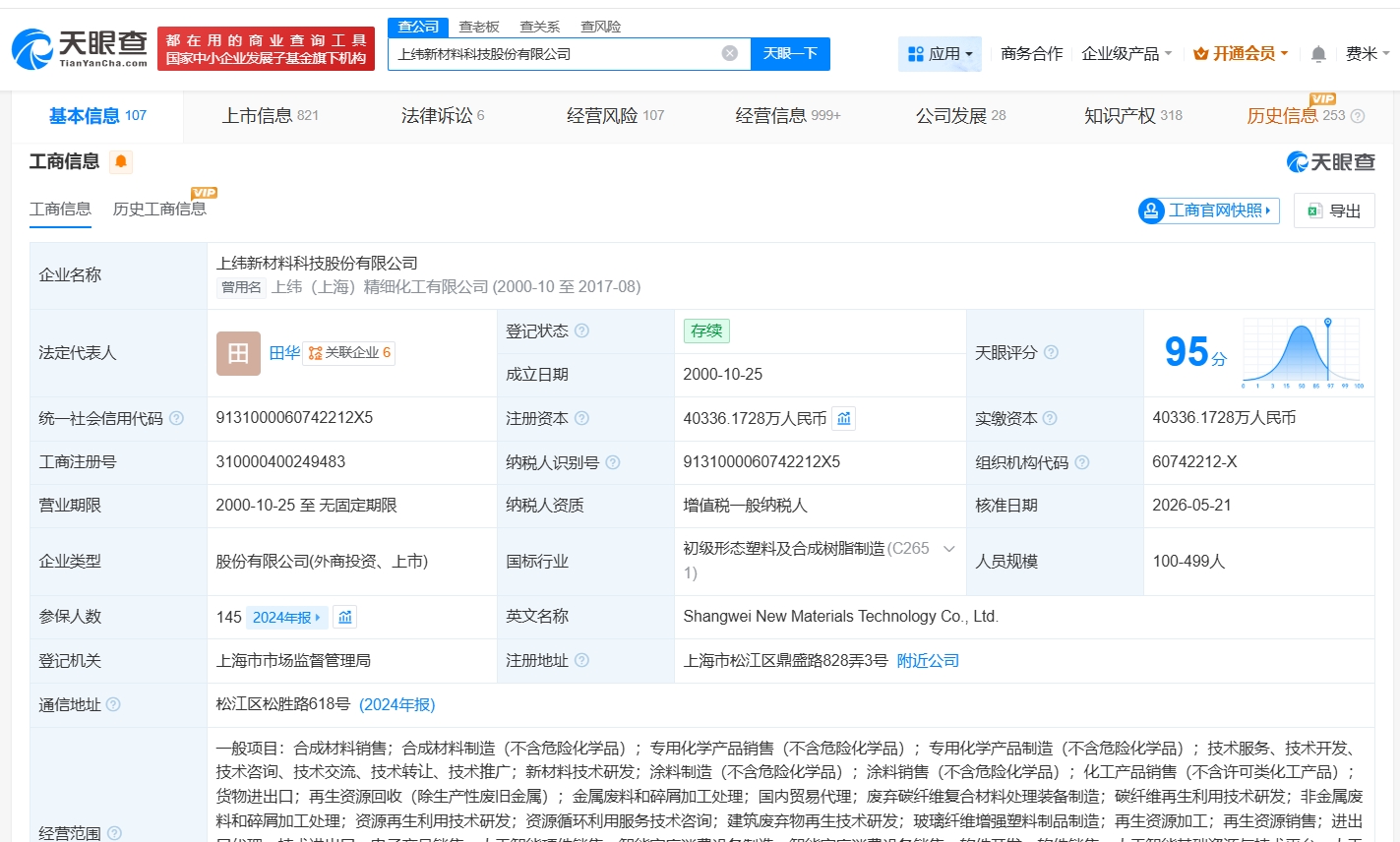Select the 查风险 search tab
The height and width of the screenshot is (842, 1400).
click(x=601, y=27)
